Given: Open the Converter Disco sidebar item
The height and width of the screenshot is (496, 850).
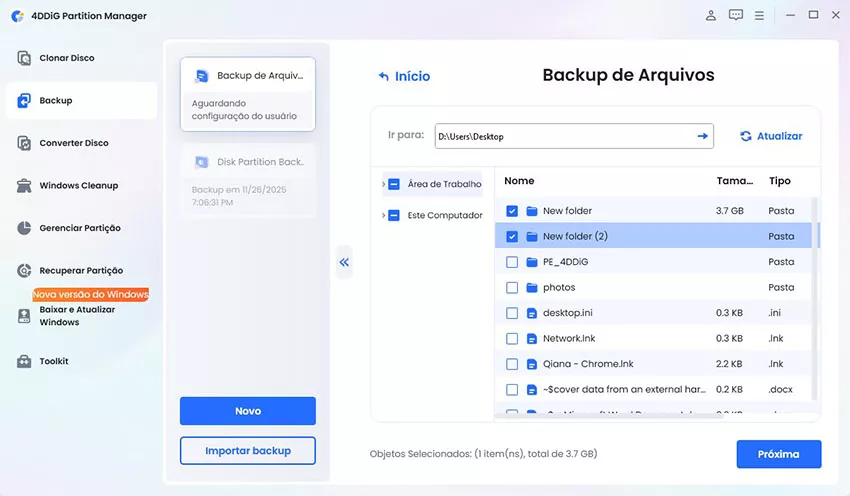Looking at the screenshot, I should pos(82,143).
